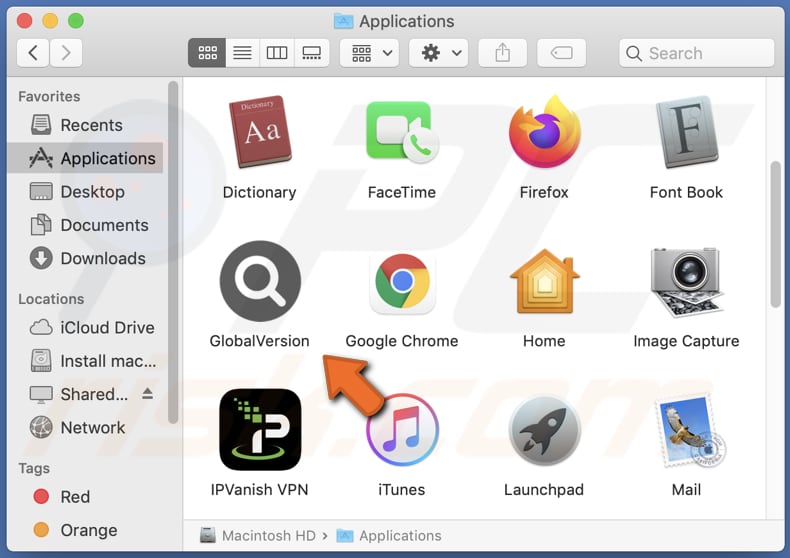790x558 pixels.
Task: Click the Google Chrome app icon
Action: (x=402, y=282)
